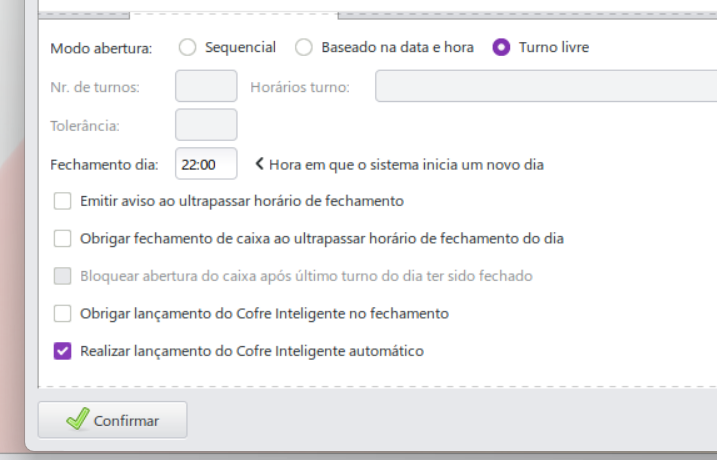Click the Horários turno label text
Screen dimensions: 717x460
pos(300,87)
